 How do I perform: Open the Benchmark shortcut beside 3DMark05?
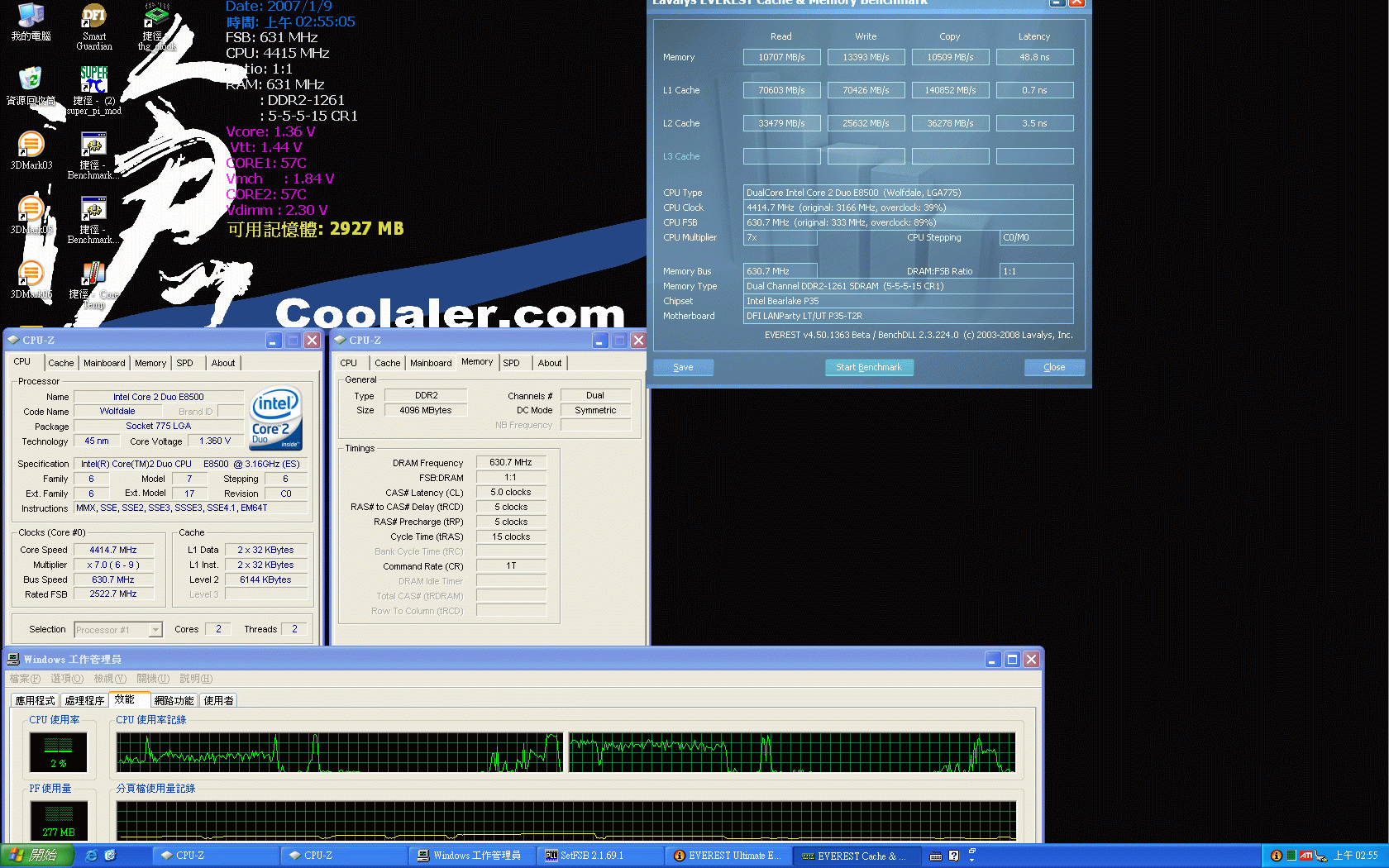pyautogui.click(x=93, y=219)
